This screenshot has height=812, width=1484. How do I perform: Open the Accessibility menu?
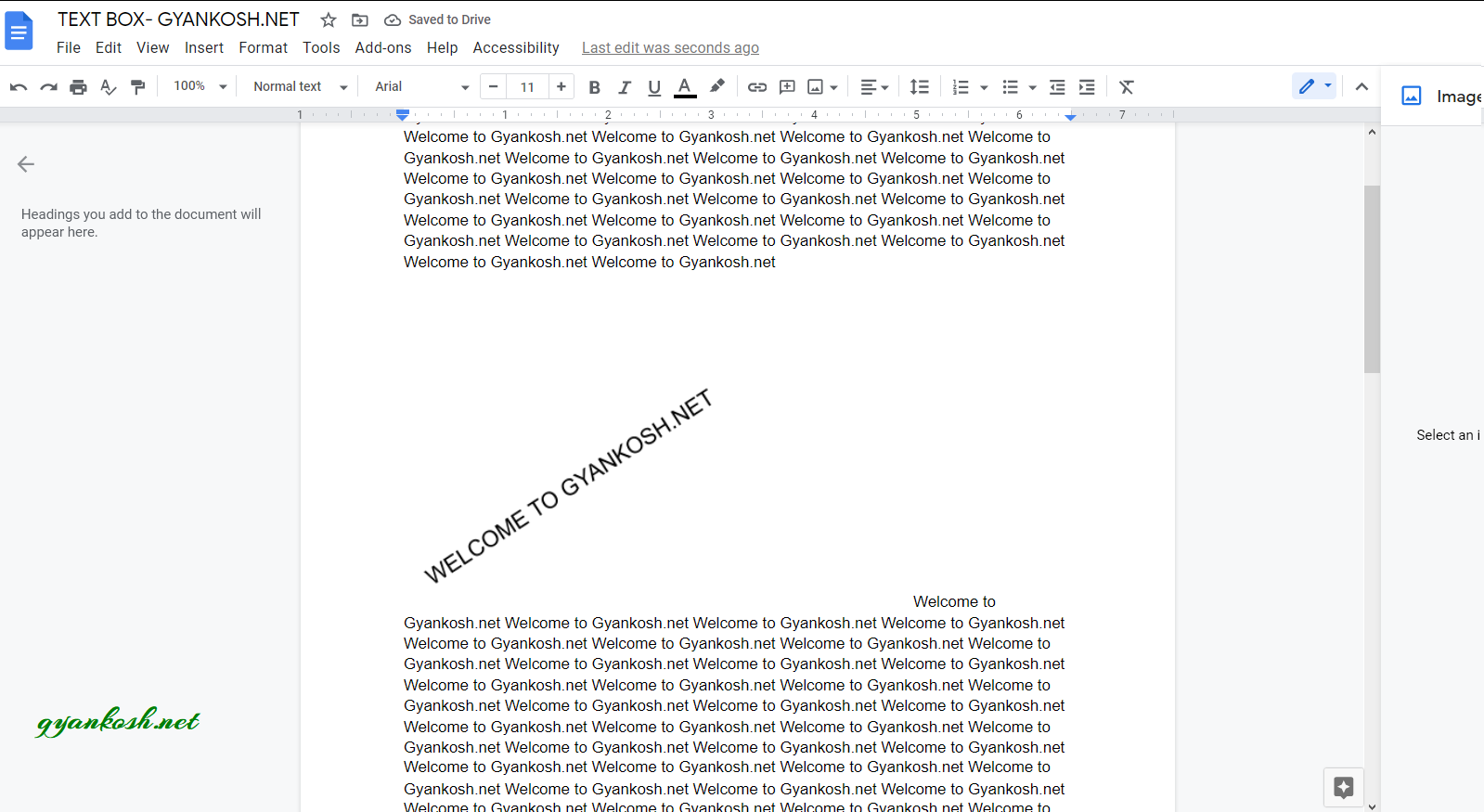[516, 47]
